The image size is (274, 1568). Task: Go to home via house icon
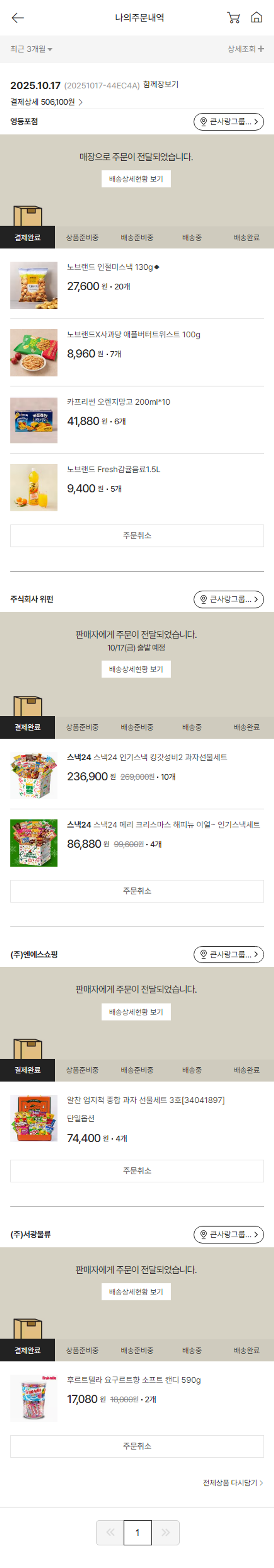257,17
